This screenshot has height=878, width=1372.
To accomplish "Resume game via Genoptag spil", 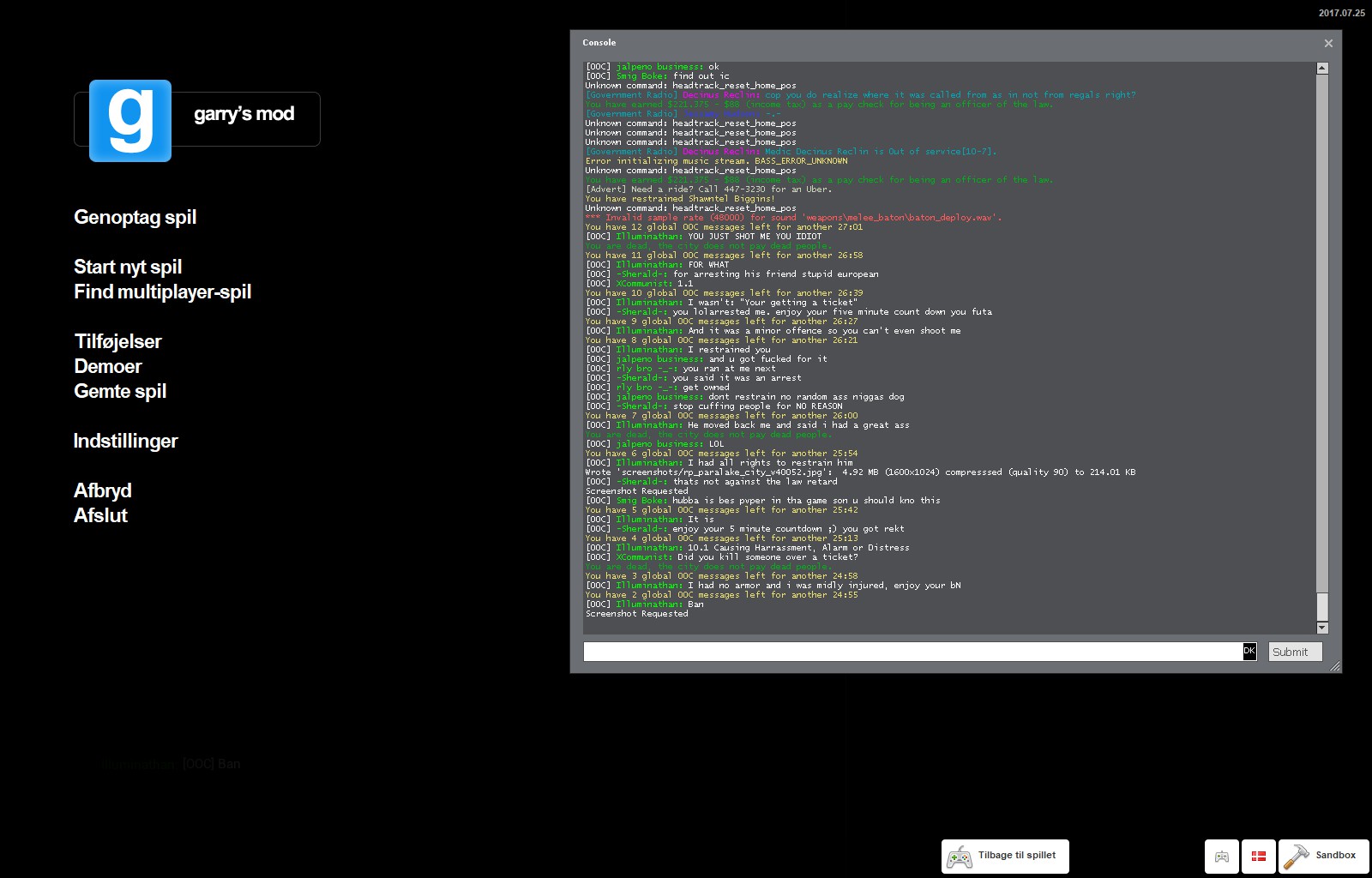I will [x=135, y=217].
